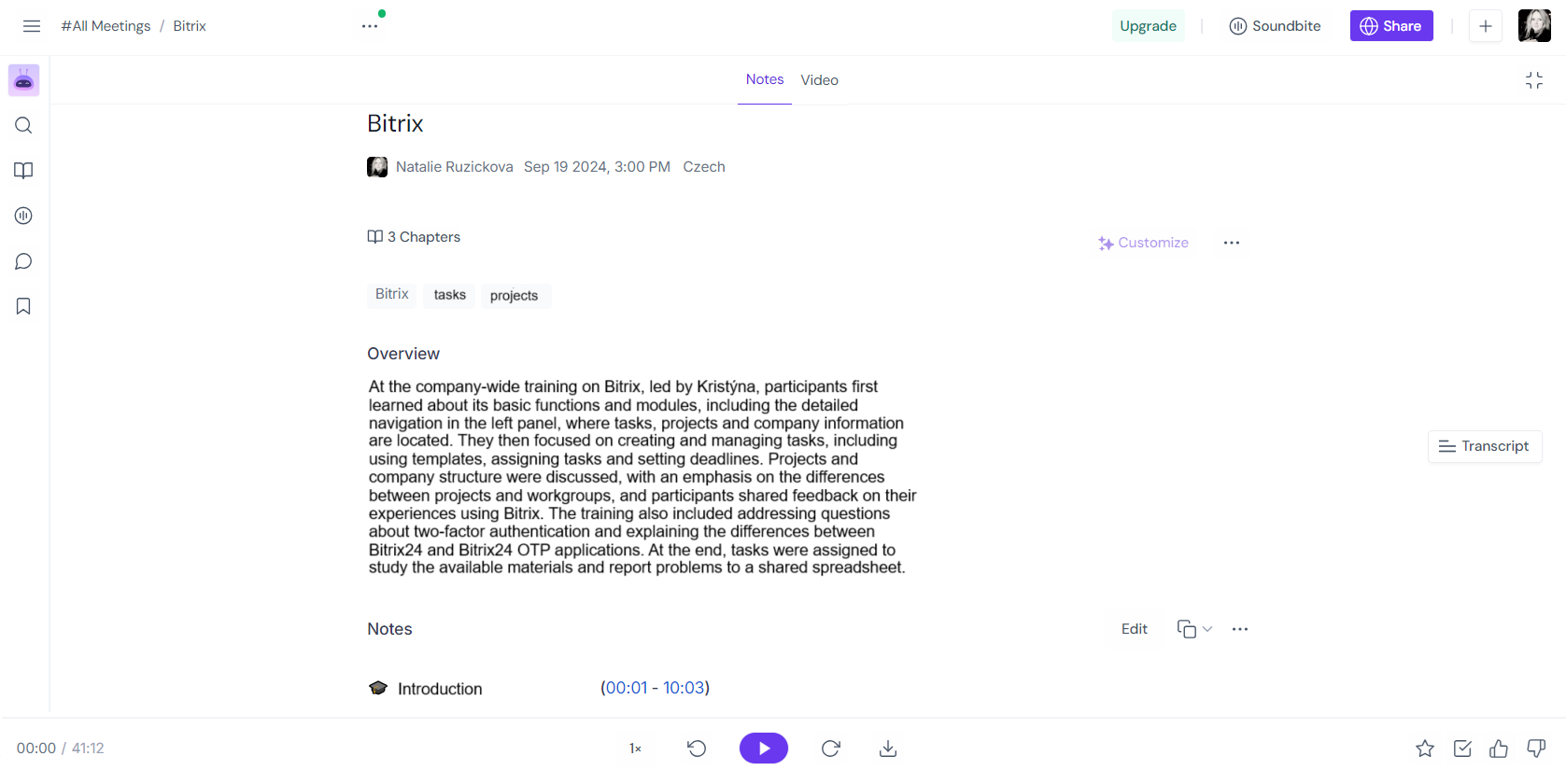
Task: Open search from the sidebar
Action: coord(23,125)
